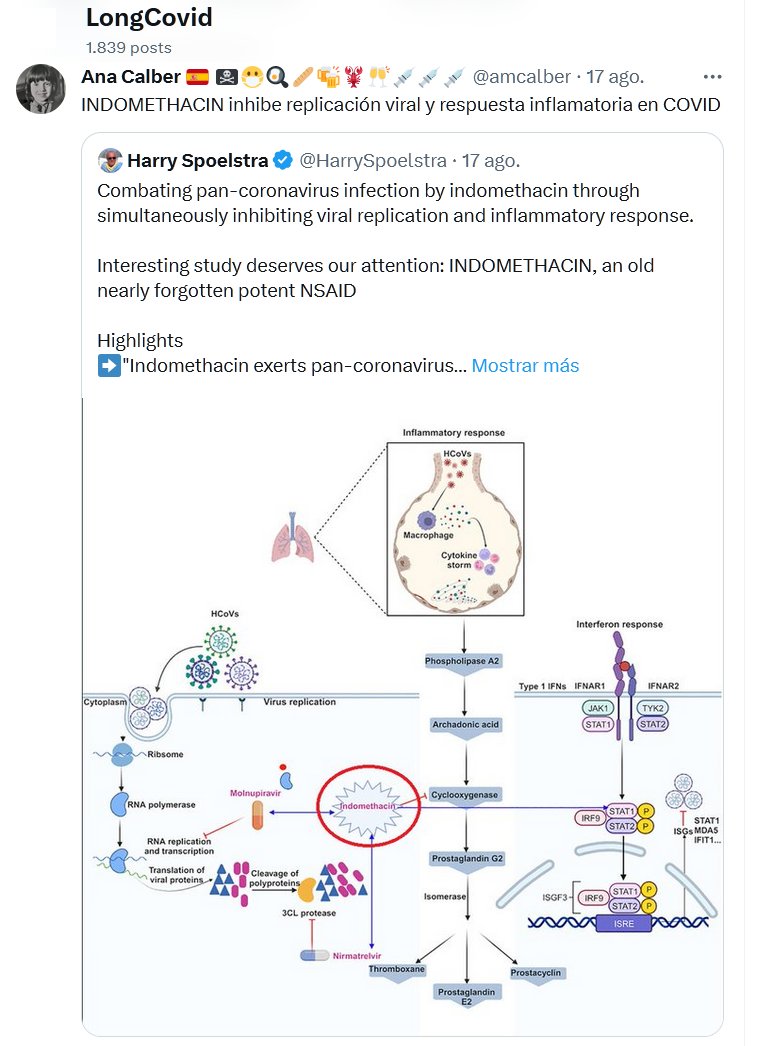The image size is (764, 1046).
Task: Click the INDOMETHACIN inhibe replicación post text
Action: 400,105
